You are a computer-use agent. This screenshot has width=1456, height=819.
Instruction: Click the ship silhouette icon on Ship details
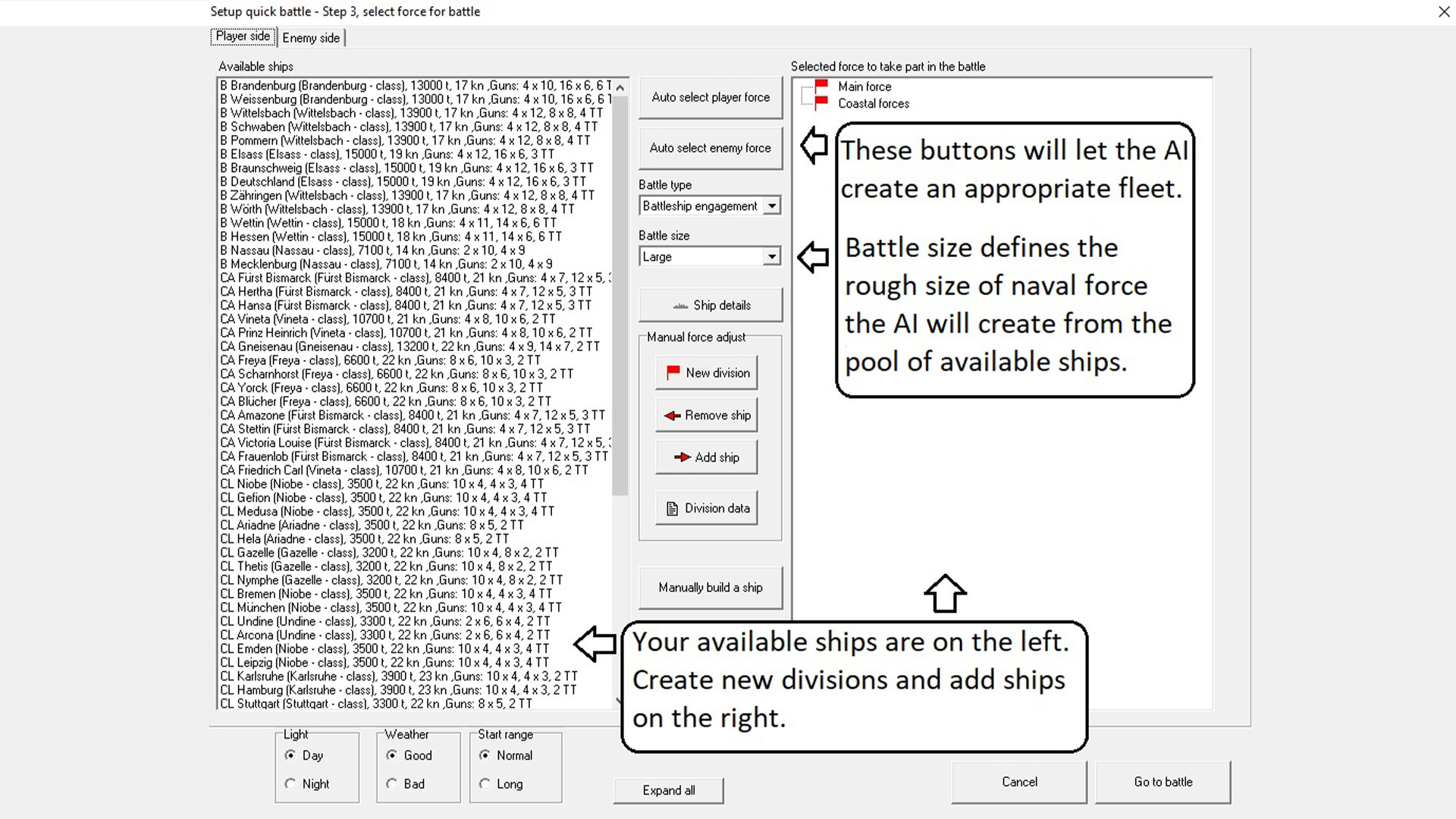tap(680, 306)
